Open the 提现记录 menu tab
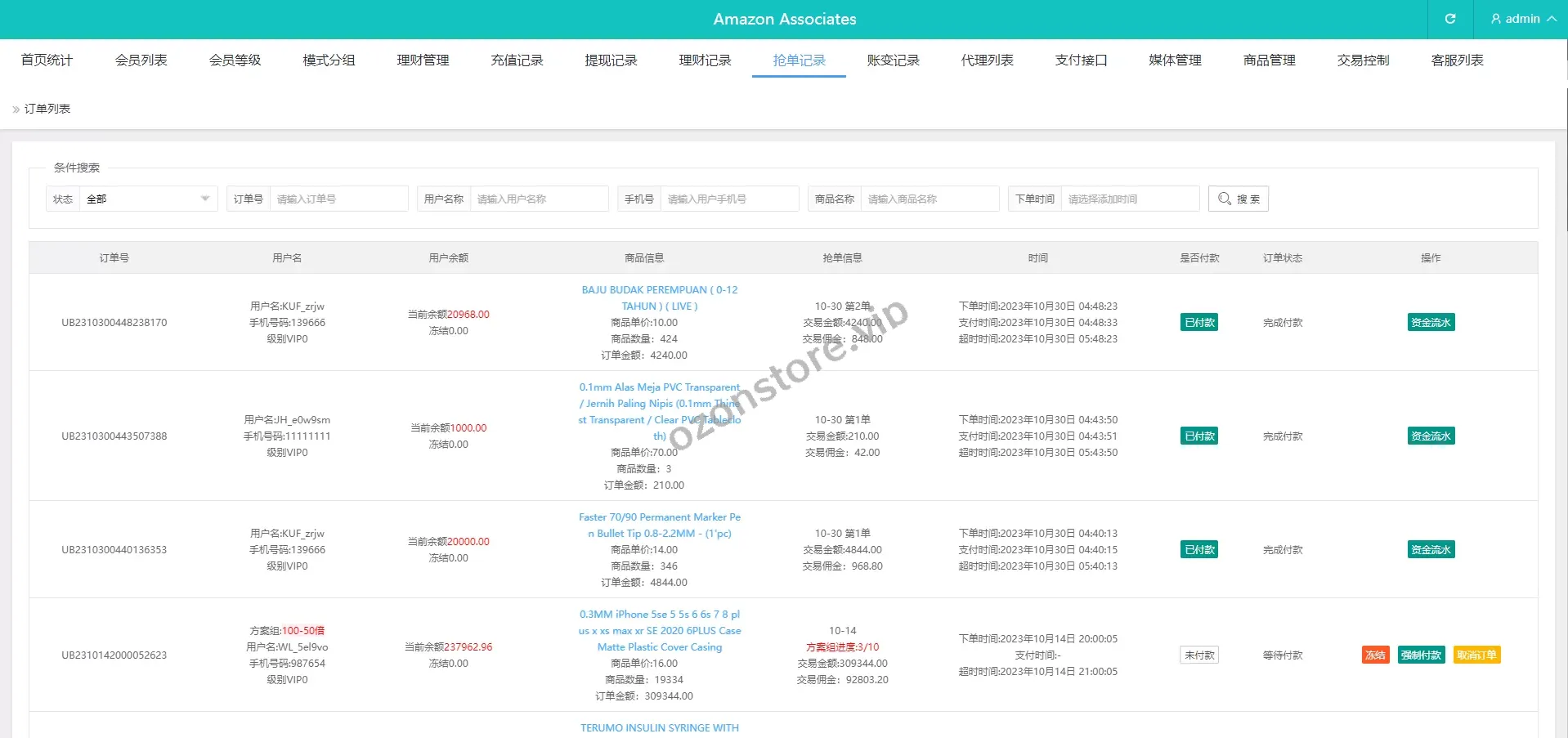The image size is (1568, 738). pyautogui.click(x=611, y=60)
